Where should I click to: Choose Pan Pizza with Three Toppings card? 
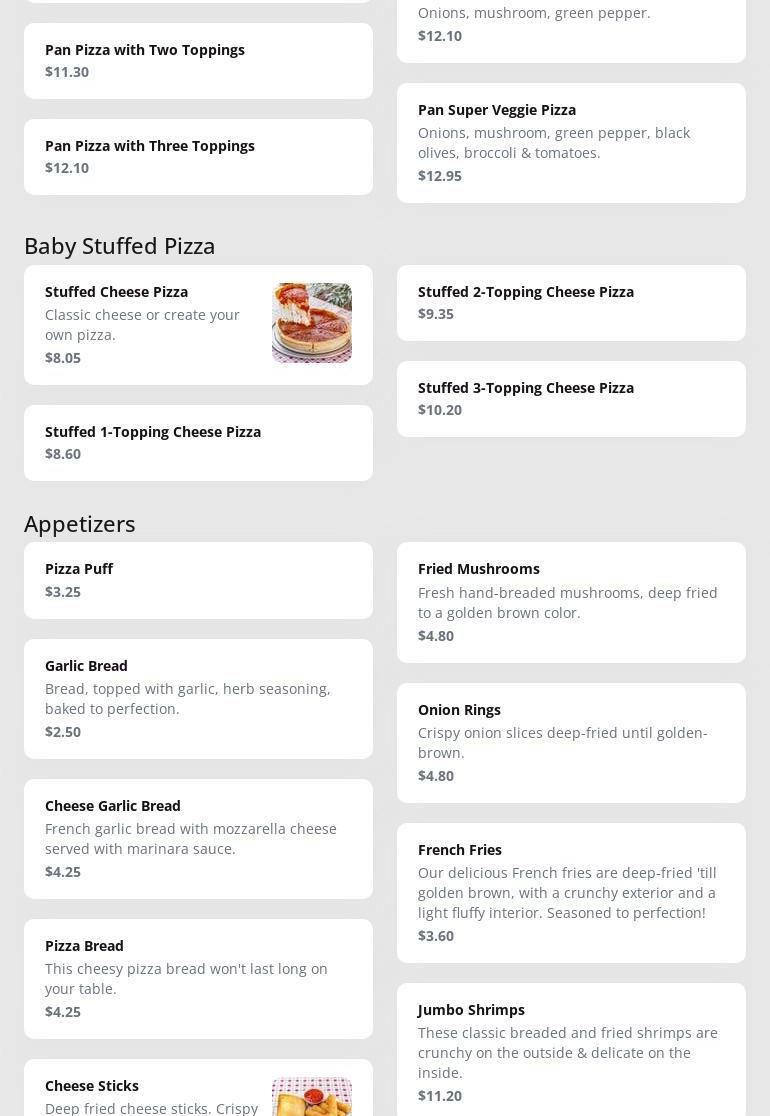(x=199, y=157)
